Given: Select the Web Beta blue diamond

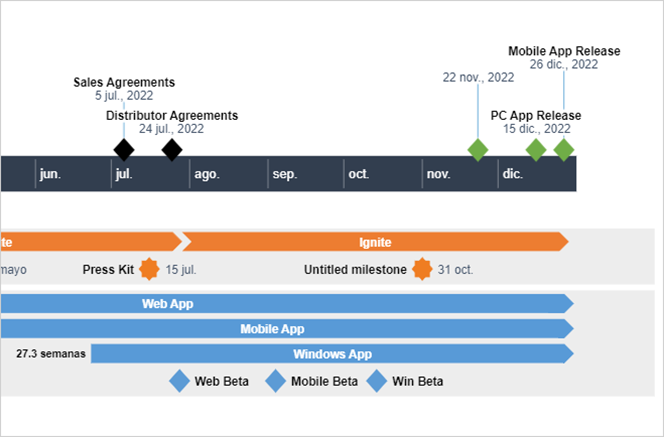Looking at the screenshot, I should tap(179, 381).
